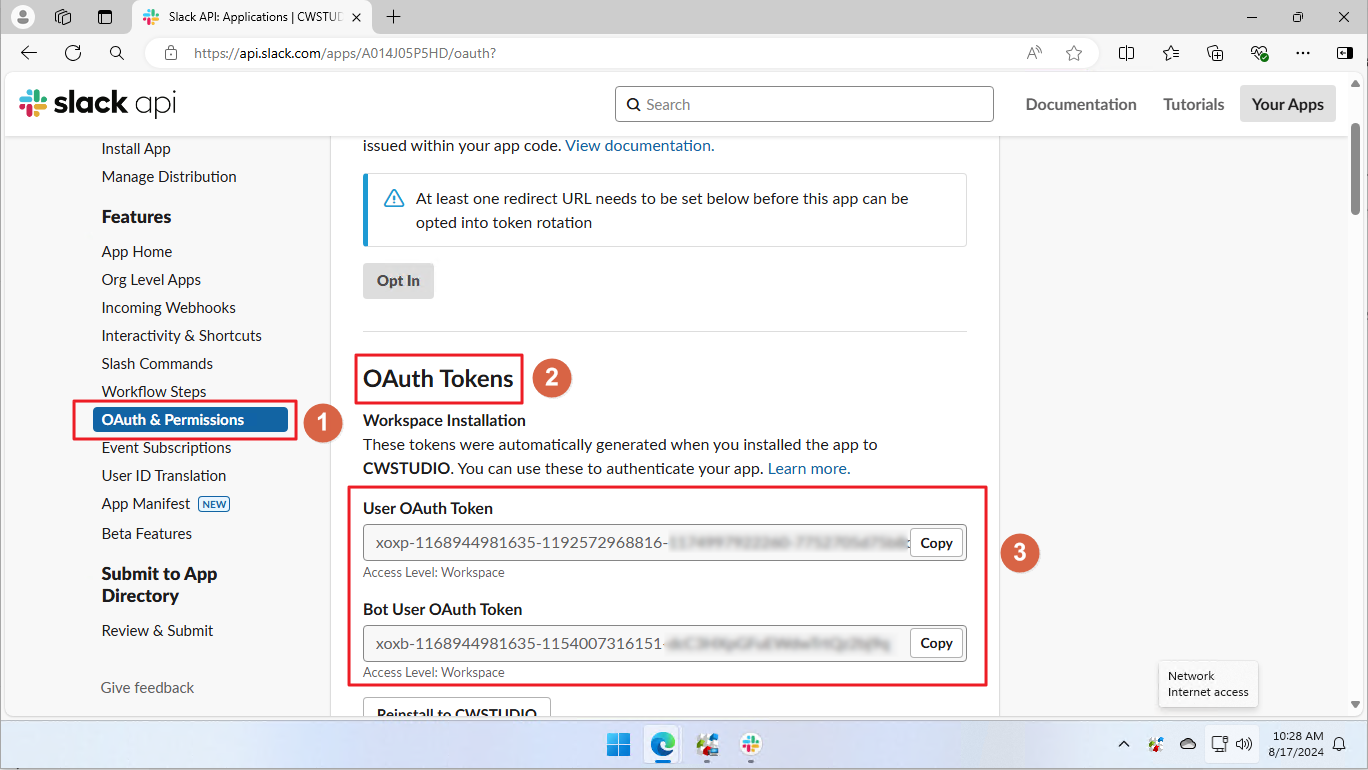
Task: Go to App Home in the sidebar
Action: point(137,252)
